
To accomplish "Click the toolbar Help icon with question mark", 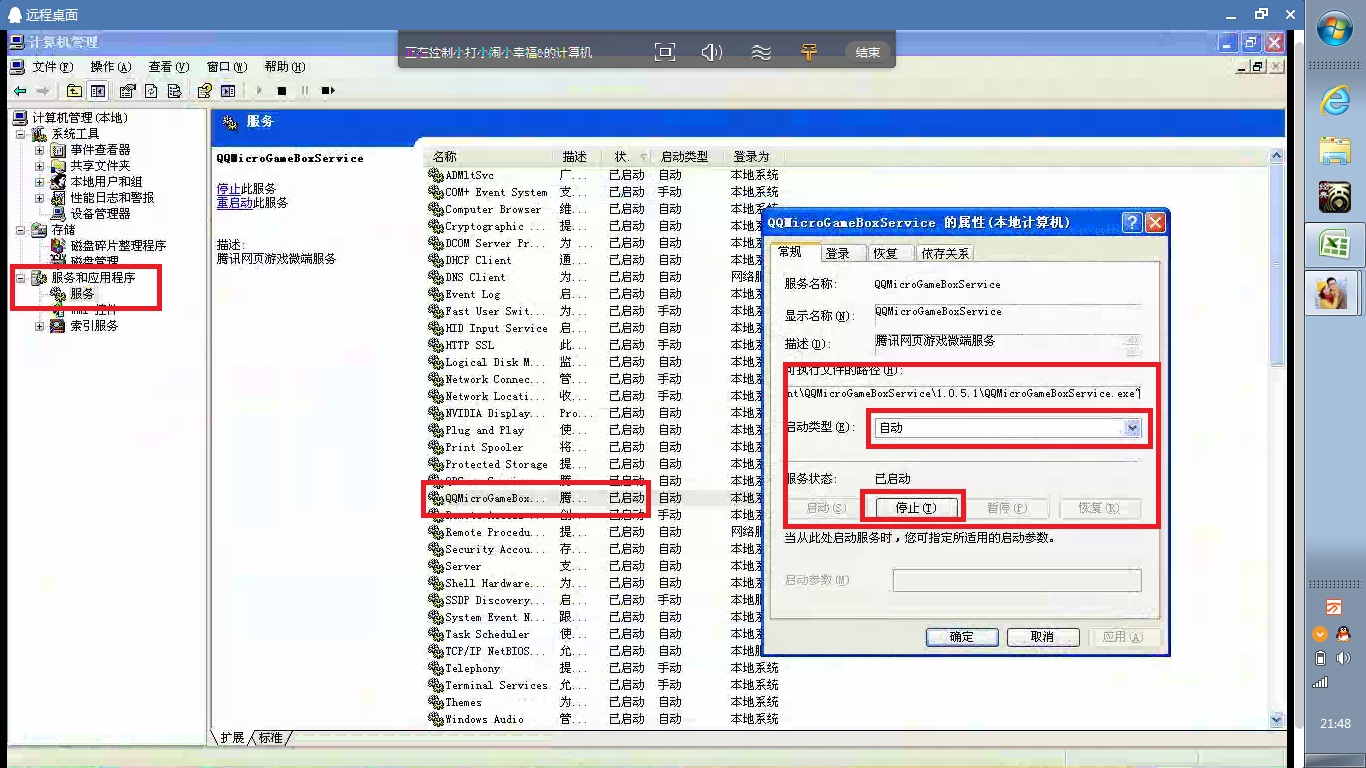I will [x=204, y=91].
